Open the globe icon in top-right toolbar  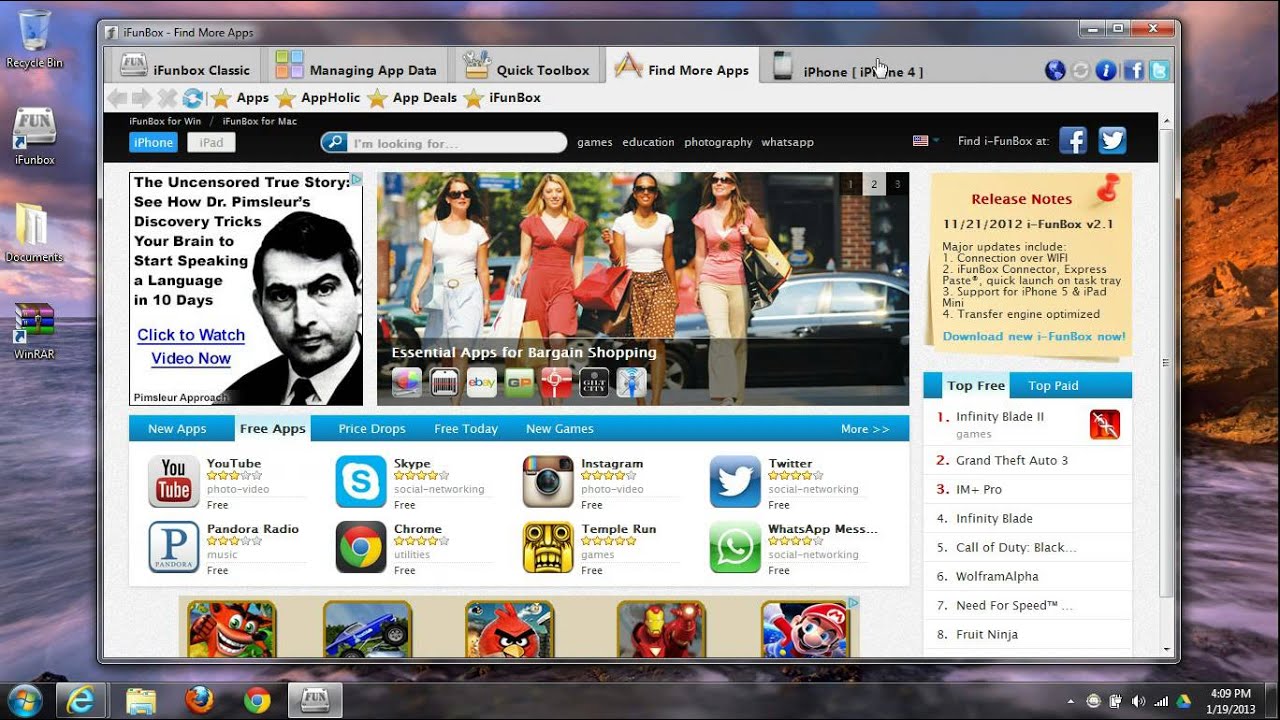pos(1055,70)
